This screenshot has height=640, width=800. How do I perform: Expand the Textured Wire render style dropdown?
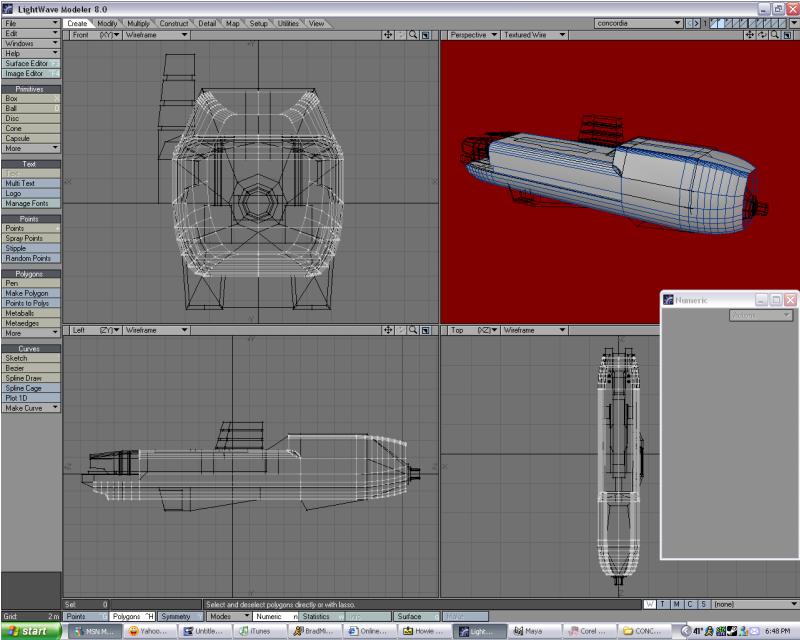click(x=534, y=34)
